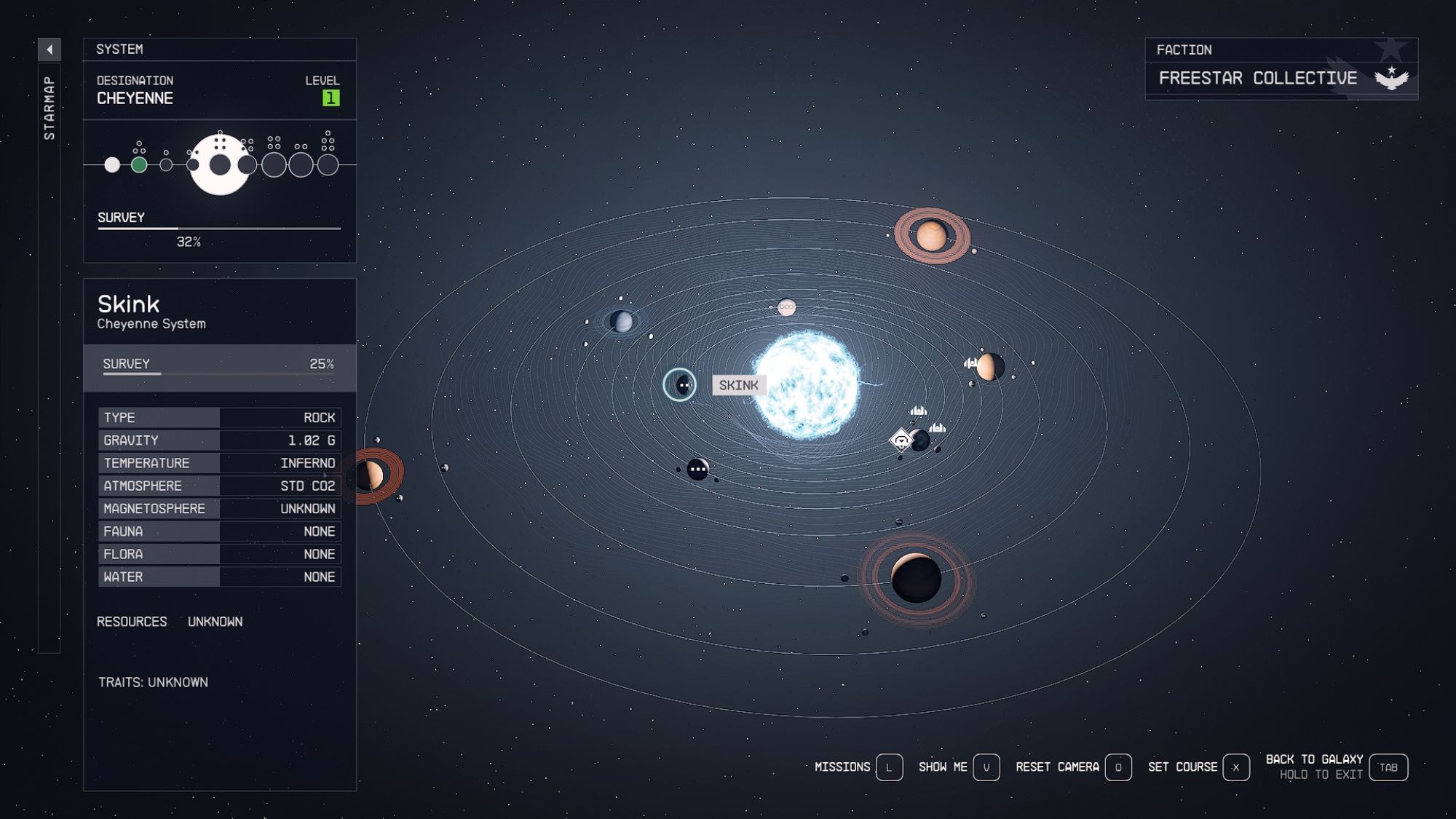This screenshot has height=819, width=1456.
Task: Select the SURVEY tab in planet panel
Action: point(125,363)
